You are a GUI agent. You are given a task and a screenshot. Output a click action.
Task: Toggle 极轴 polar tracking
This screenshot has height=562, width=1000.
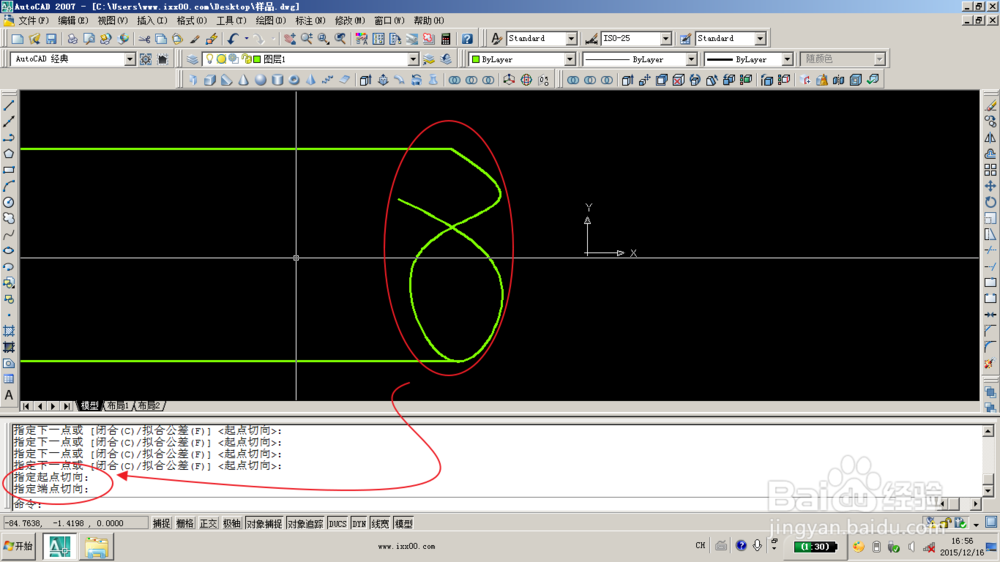pos(232,524)
